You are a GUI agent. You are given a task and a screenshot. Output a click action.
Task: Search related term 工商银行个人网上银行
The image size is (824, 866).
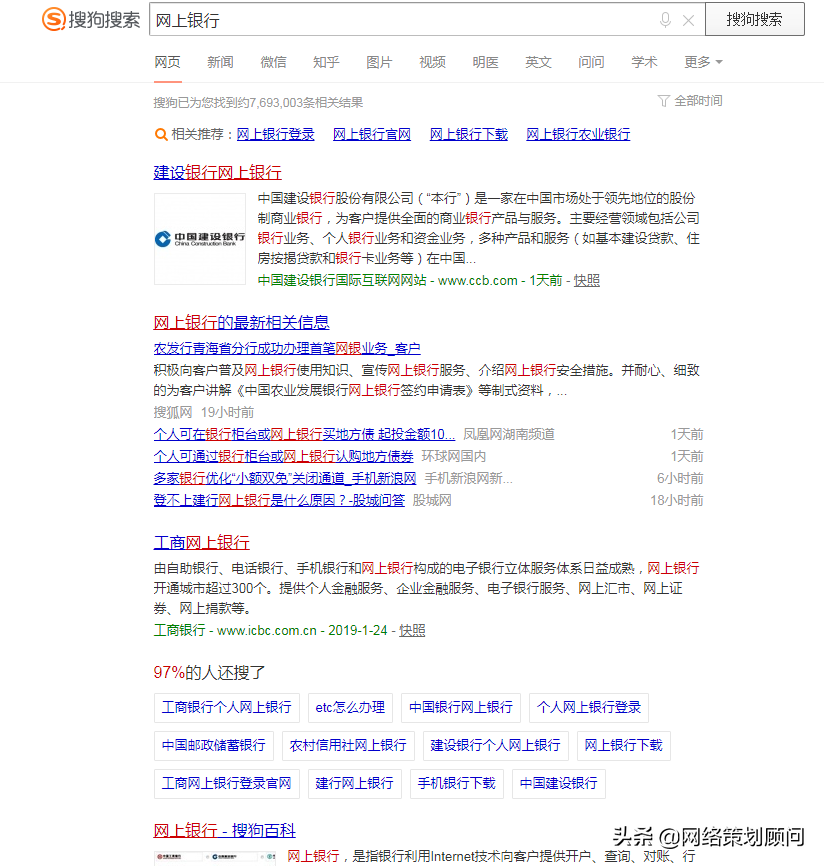pos(227,707)
